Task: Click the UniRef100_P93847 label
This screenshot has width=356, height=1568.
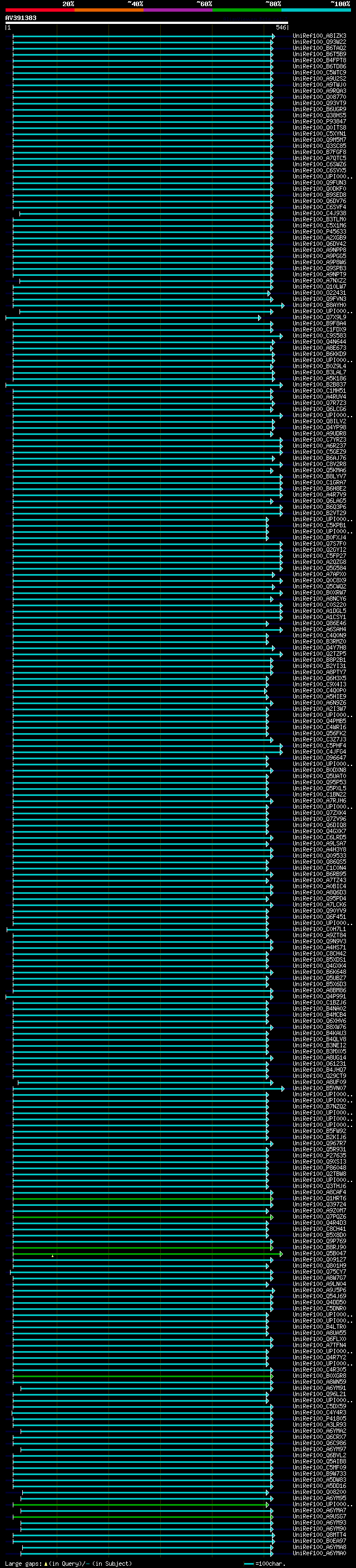Action: coord(319,122)
